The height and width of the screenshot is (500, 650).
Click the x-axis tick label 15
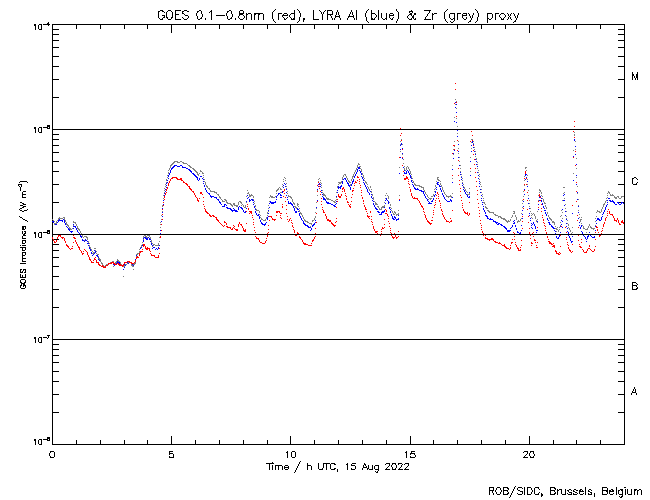(x=409, y=454)
